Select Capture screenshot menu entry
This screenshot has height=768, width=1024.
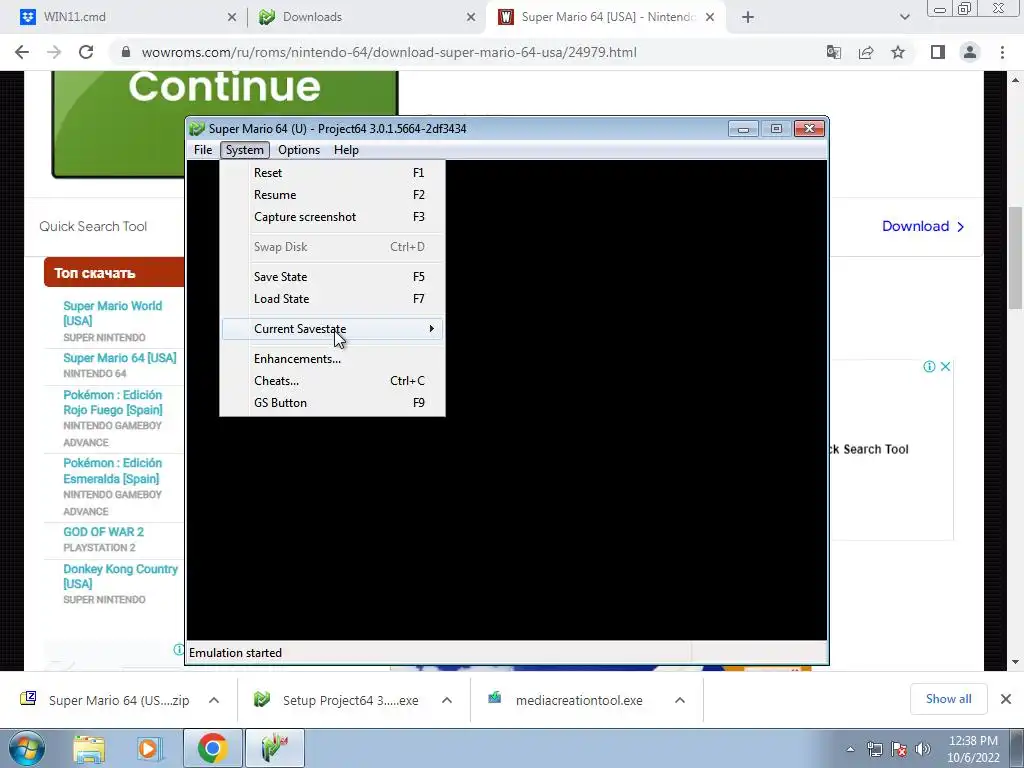333,217
